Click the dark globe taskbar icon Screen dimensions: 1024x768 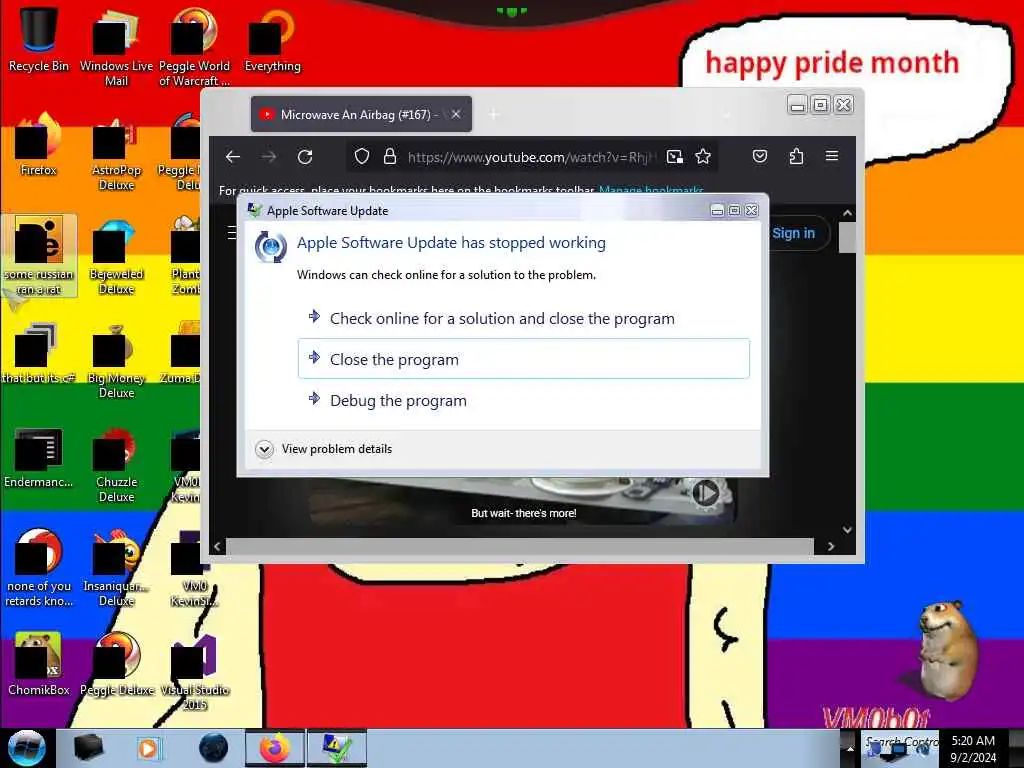pyautogui.click(x=214, y=748)
